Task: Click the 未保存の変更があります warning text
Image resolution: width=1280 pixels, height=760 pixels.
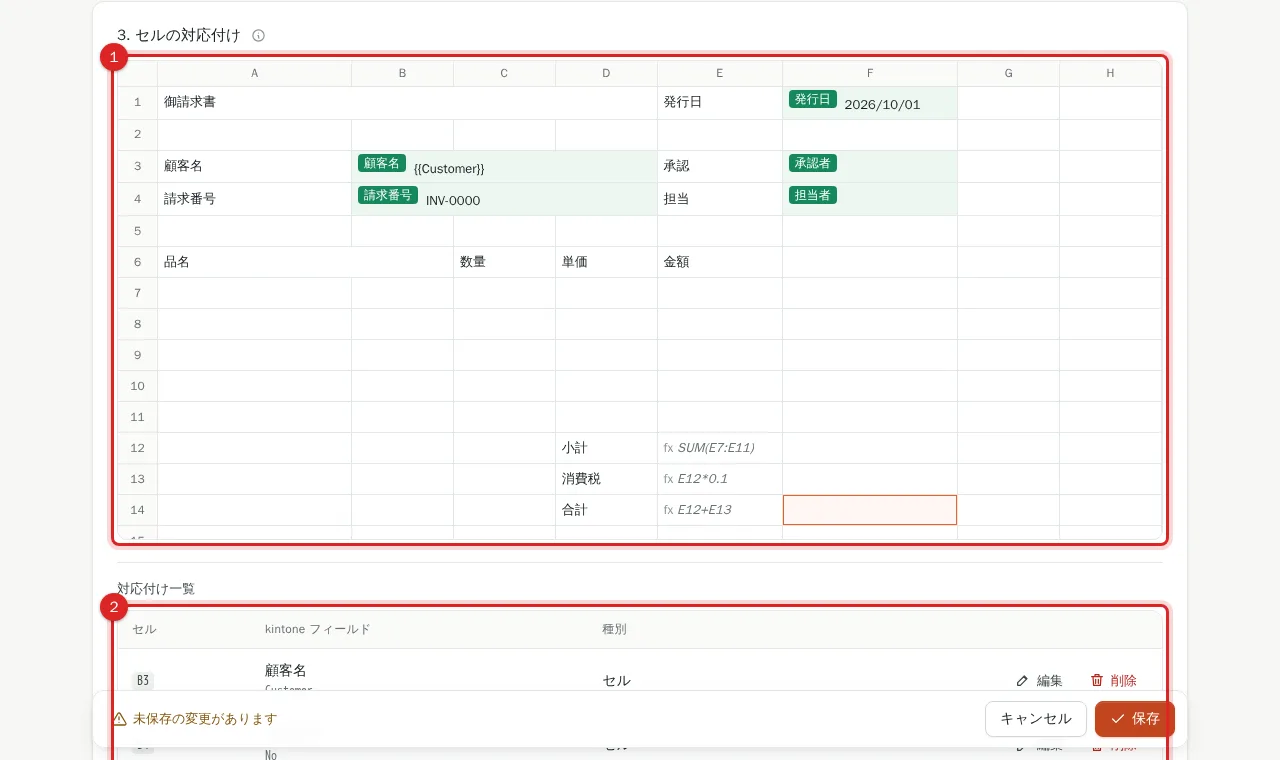Action: click(x=205, y=719)
